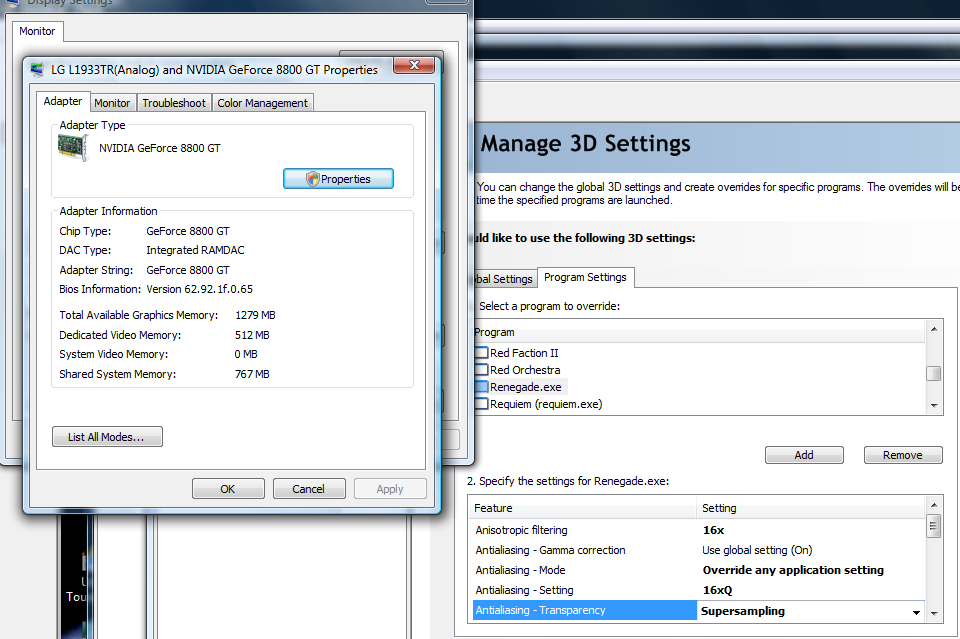Click the graphics adapter card icon
Viewport: 960px width, 639px height.
(x=74, y=149)
